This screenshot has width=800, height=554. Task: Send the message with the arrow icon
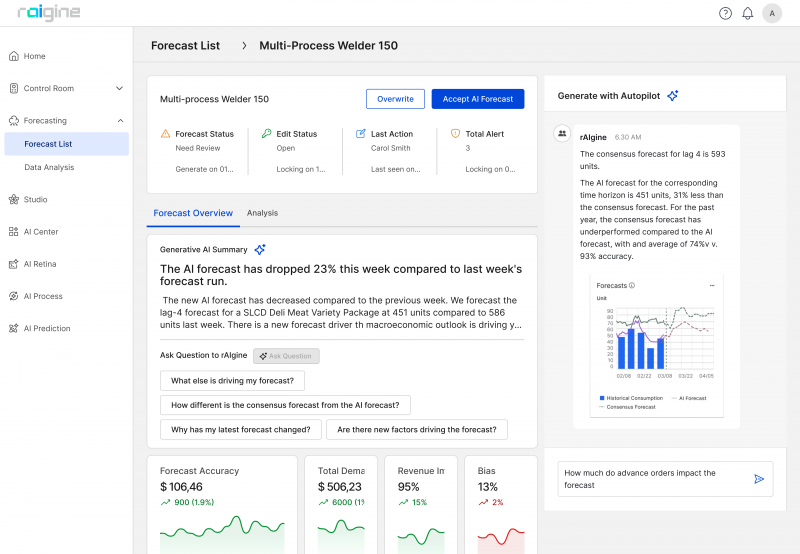759,479
